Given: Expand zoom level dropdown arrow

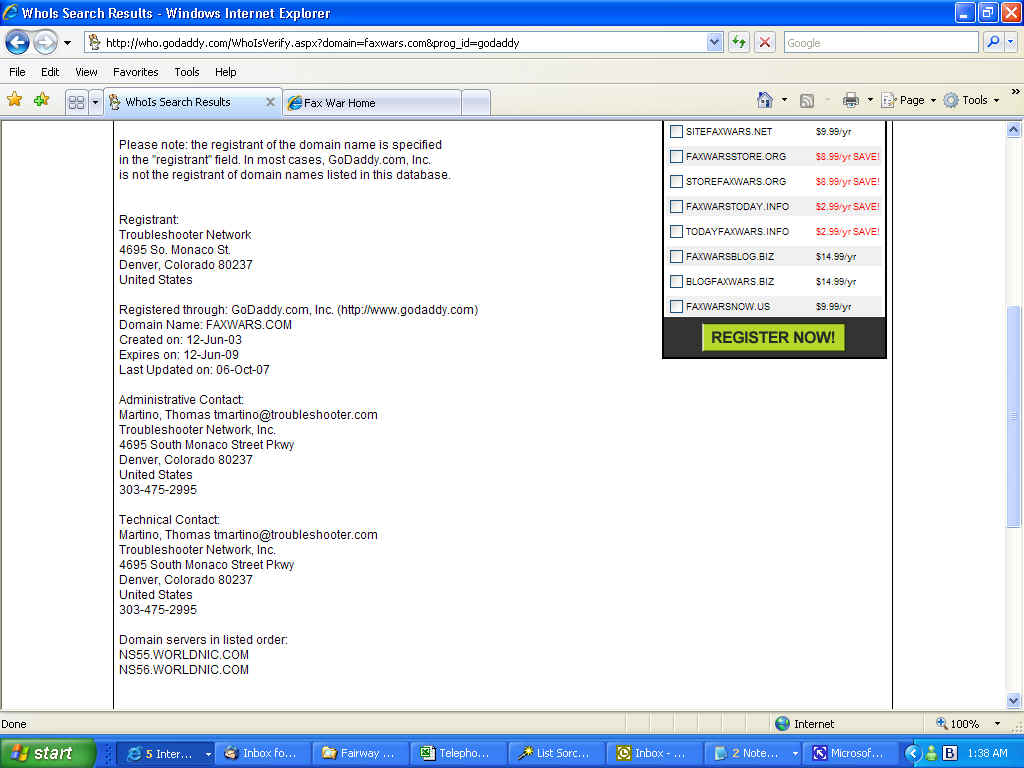Looking at the screenshot, I should point(997,724).
